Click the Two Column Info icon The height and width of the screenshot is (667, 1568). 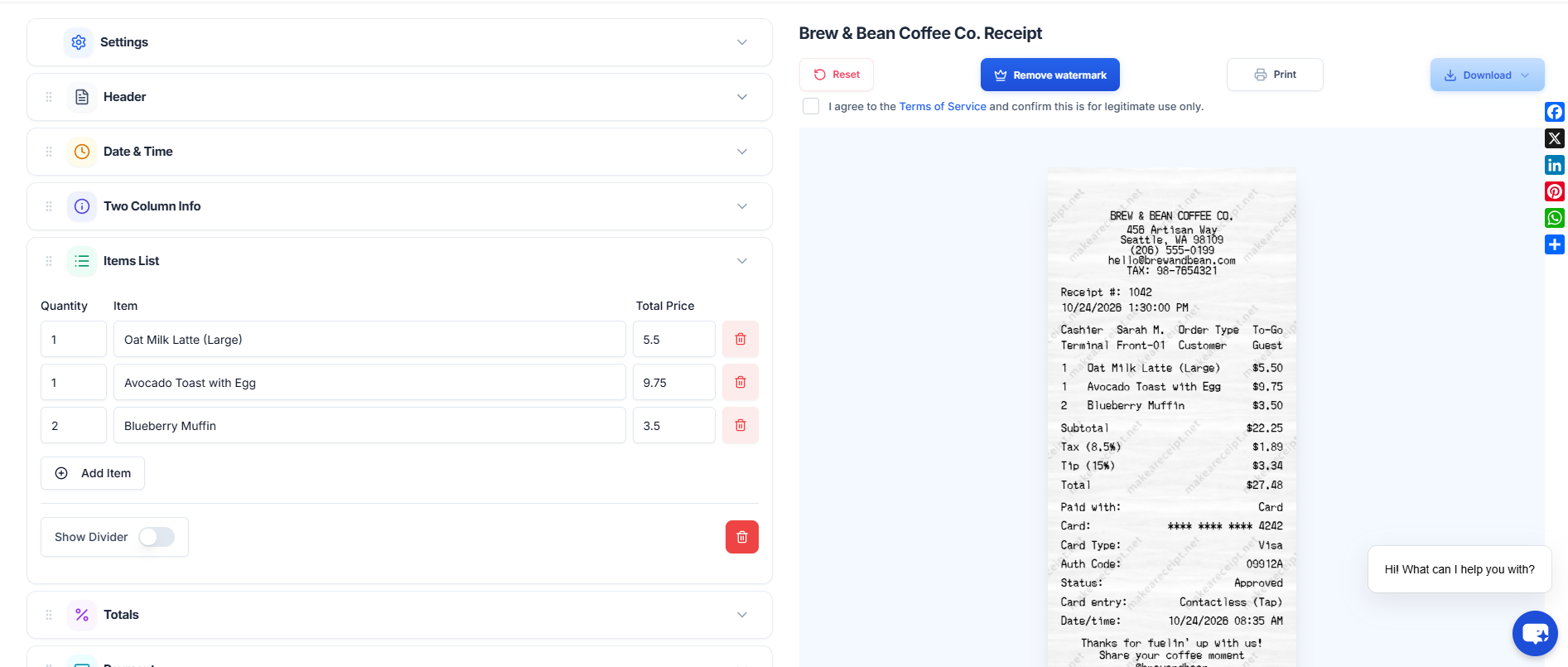pyautogui.click(x=82, y=206)
